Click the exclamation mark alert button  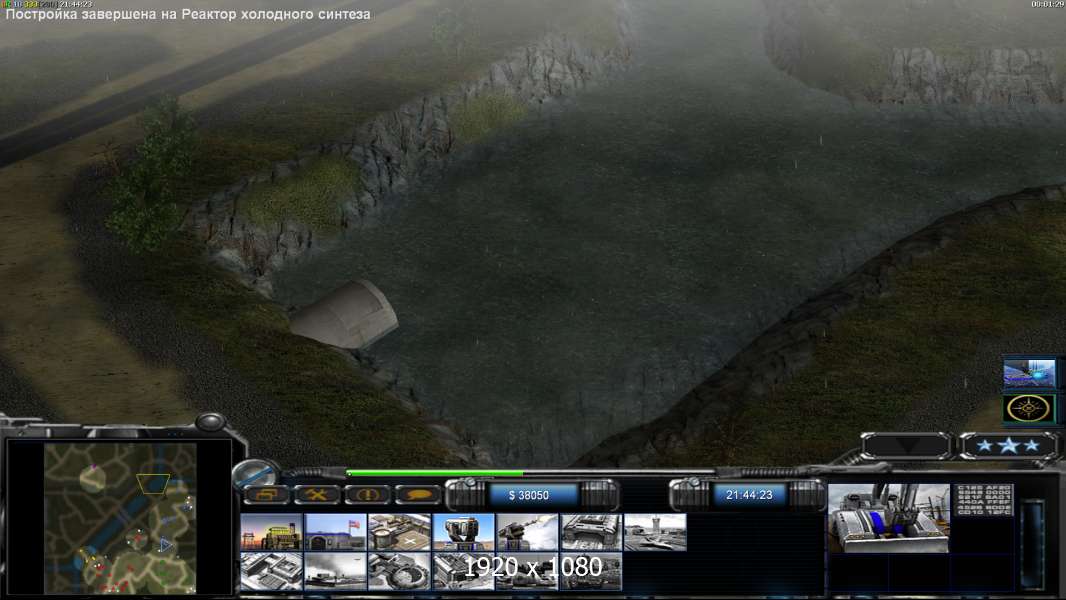(367, 495)
